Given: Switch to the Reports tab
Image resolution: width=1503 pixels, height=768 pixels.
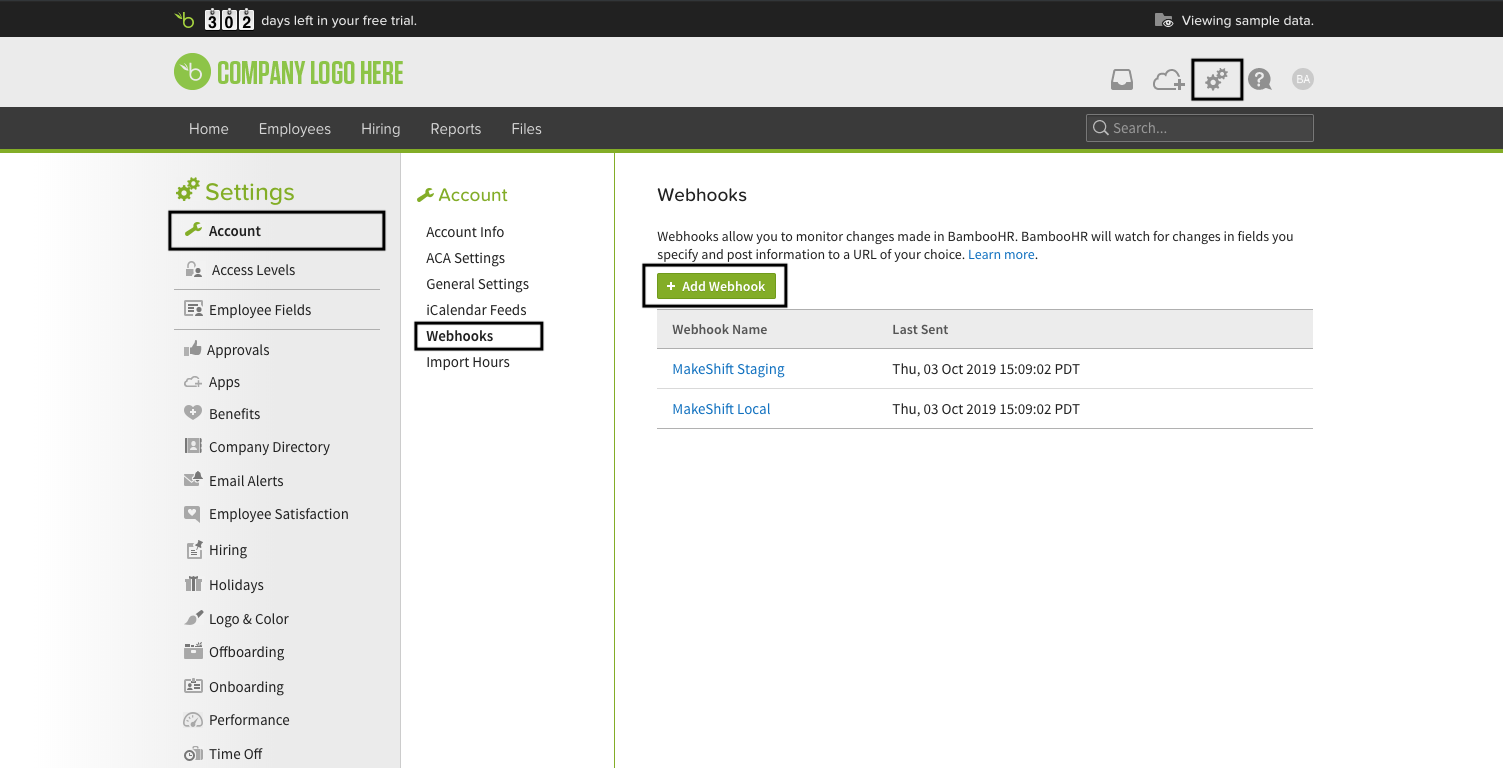Looking at the screenshot, I should pos(456,128).
